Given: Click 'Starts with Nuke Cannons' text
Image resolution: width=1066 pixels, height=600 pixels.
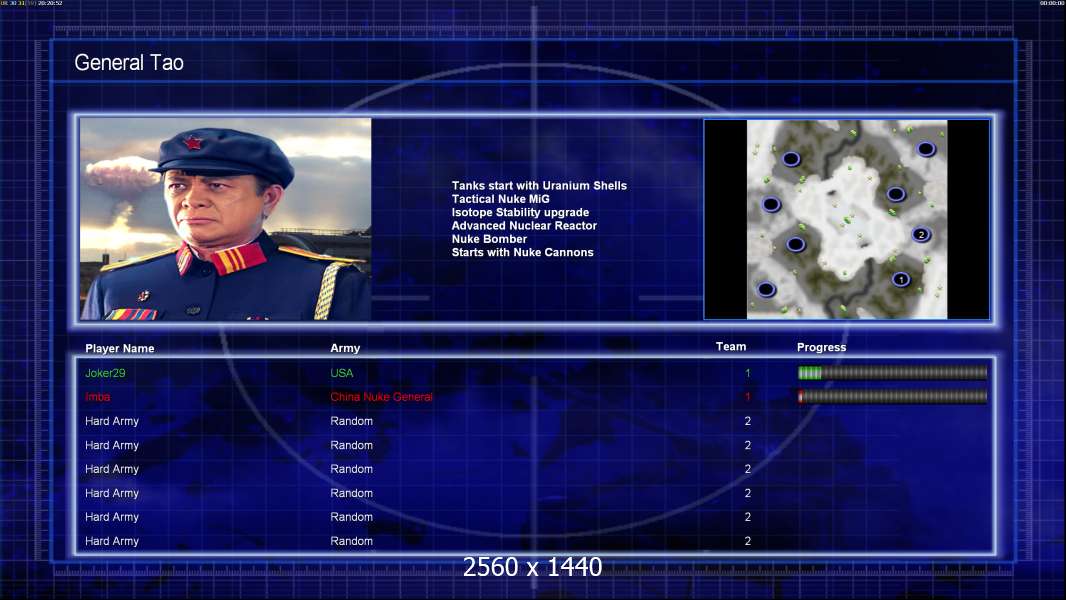Looking at the screenshot, I should (522, 252).
